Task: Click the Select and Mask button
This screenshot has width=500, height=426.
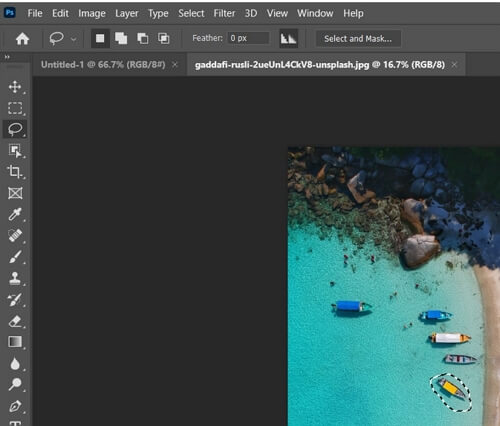Action: click(x=358, y=39)
